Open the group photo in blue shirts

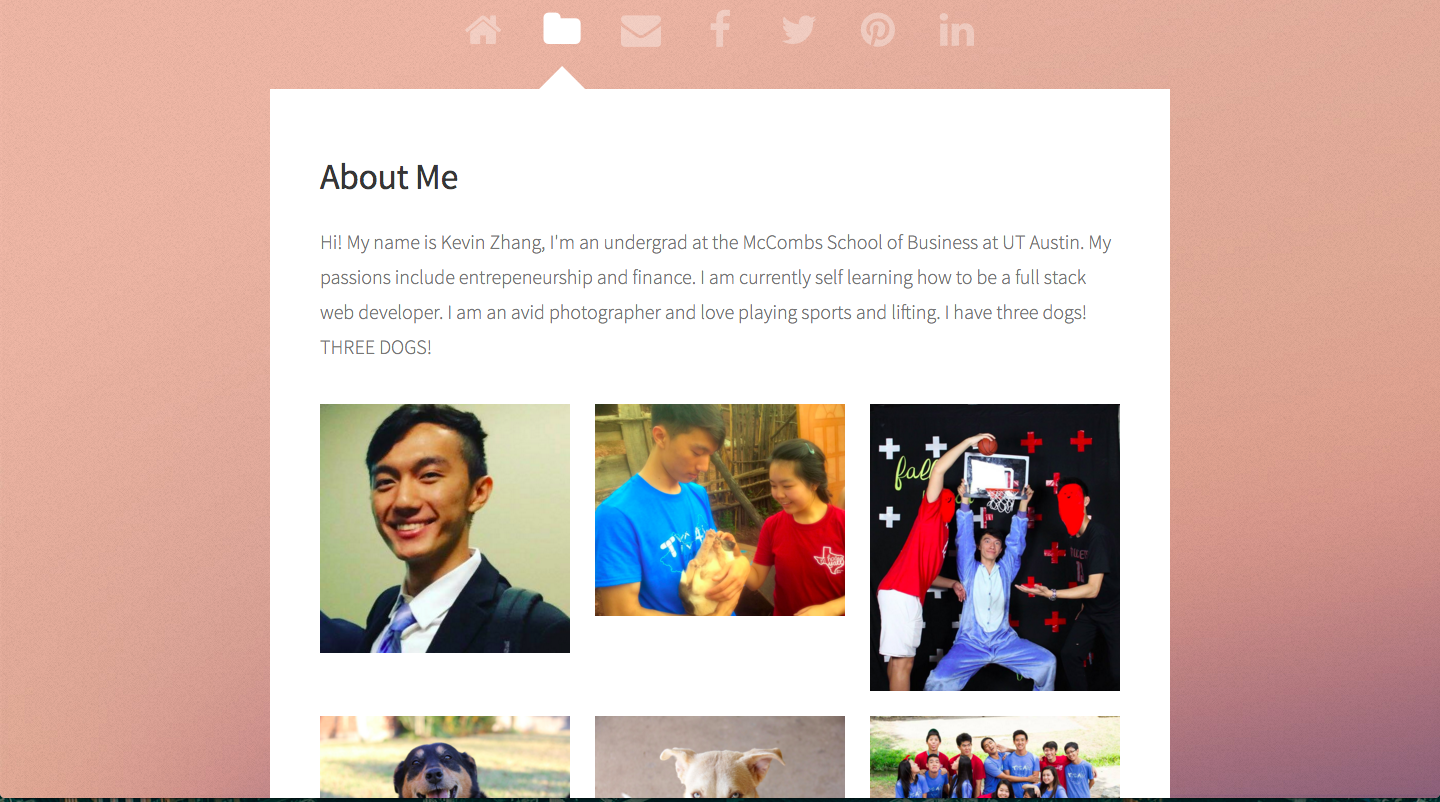[x=995, y=757]
